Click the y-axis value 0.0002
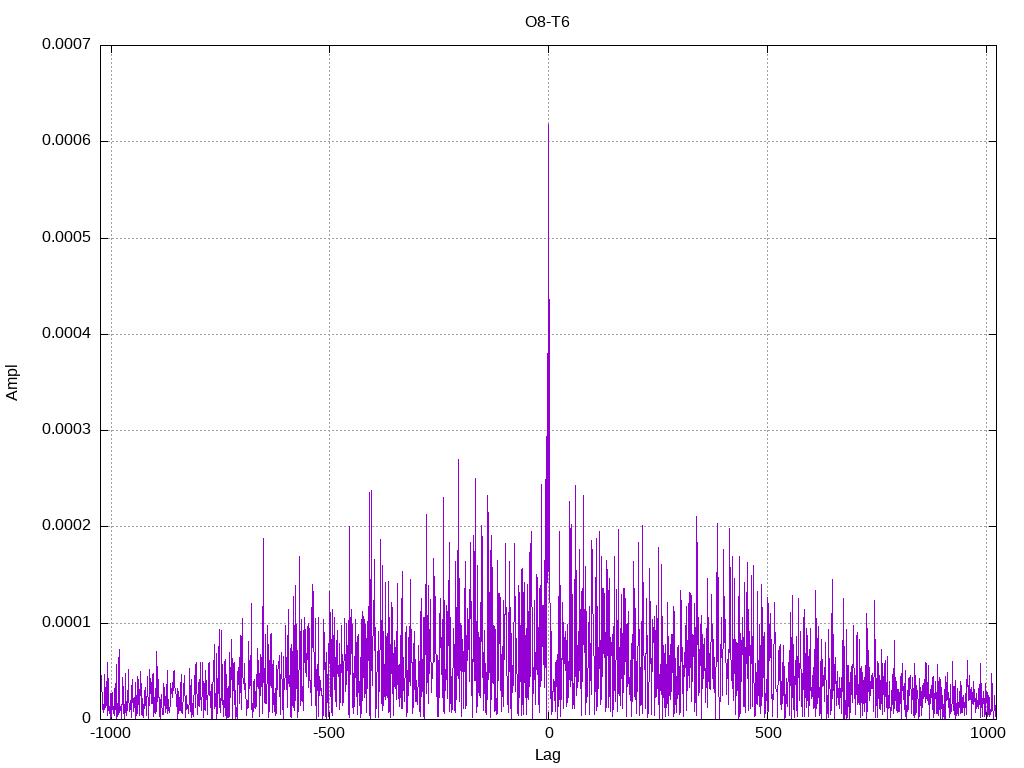Screen dimensions: 1024x768 [67, 526]
